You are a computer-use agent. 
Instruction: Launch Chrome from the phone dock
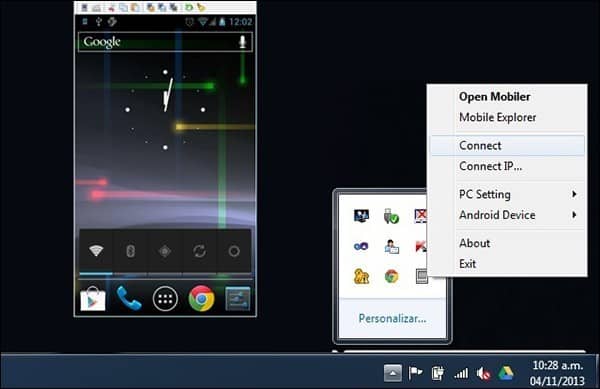click(201, 298)
